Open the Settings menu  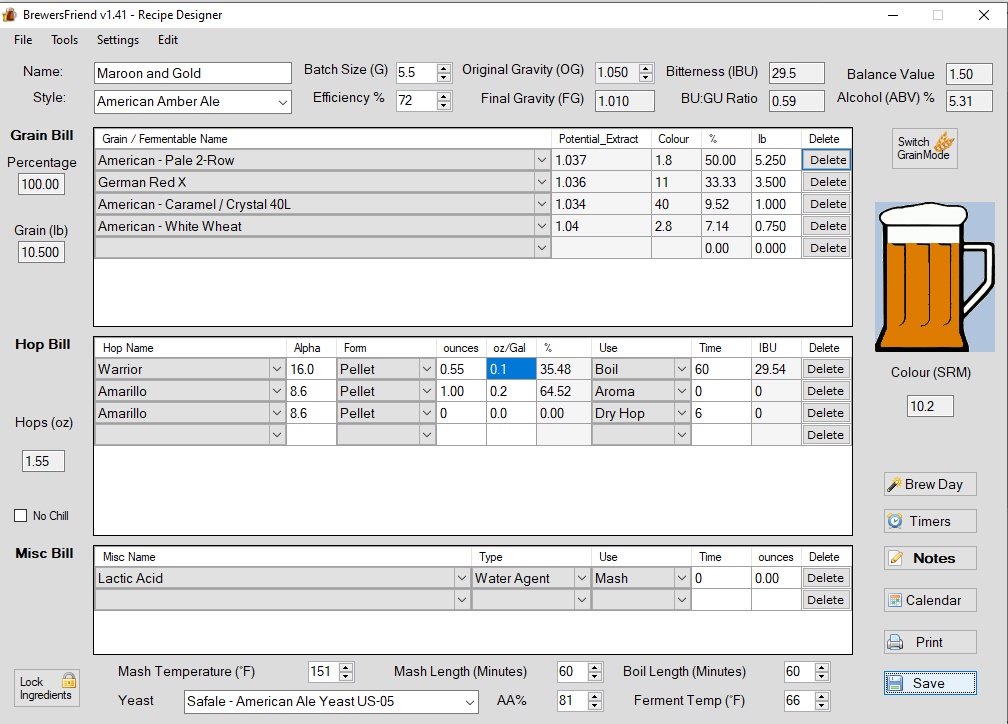(118, 40)
